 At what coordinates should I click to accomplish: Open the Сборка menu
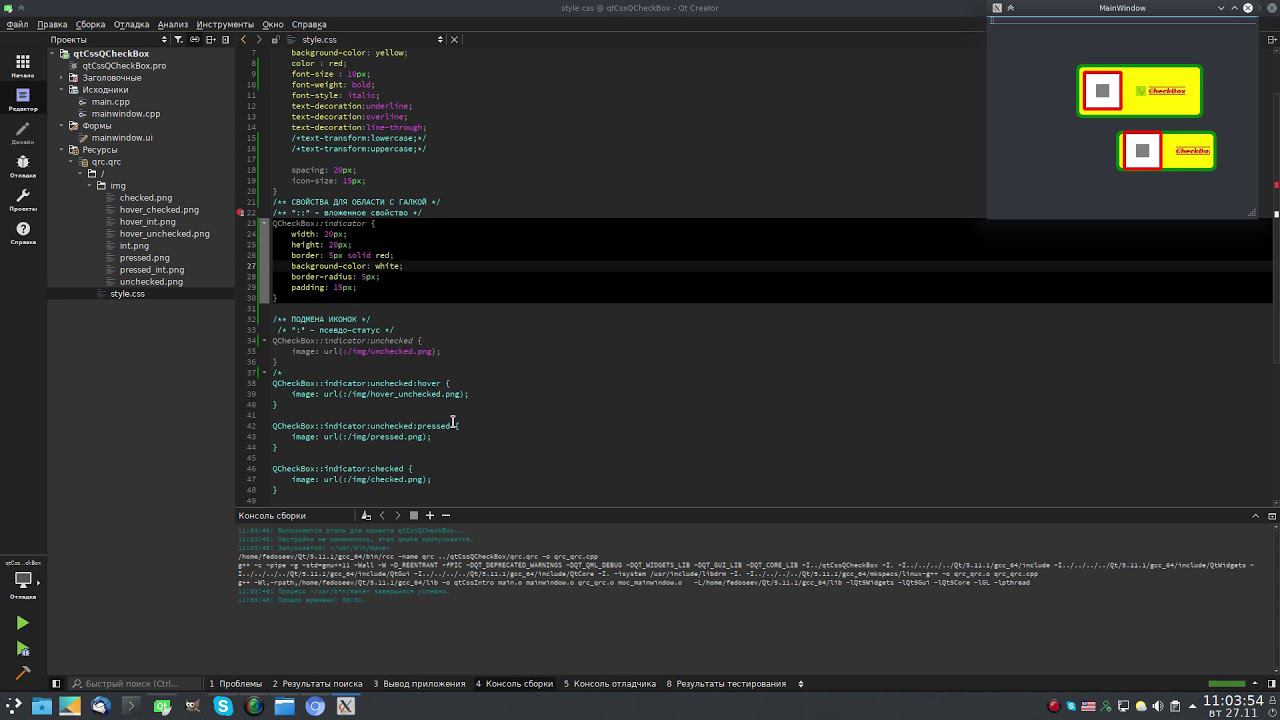90,24
